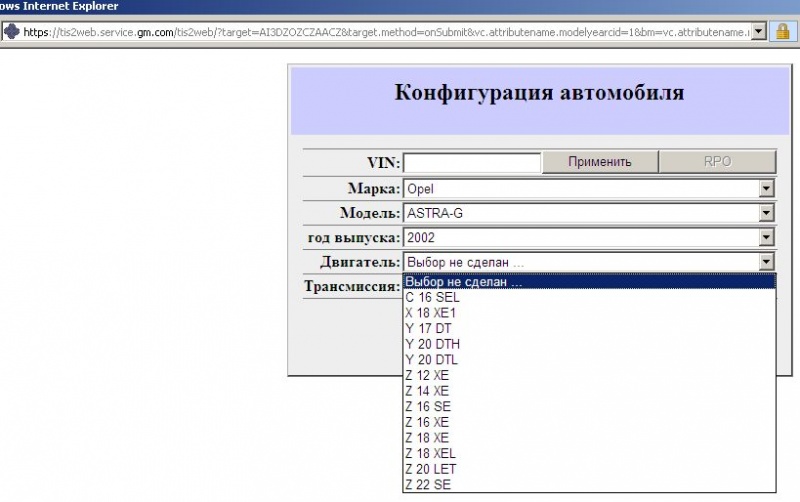Select engine Y 17 DT
800x502 pixels.
click(x=589, y=329)
